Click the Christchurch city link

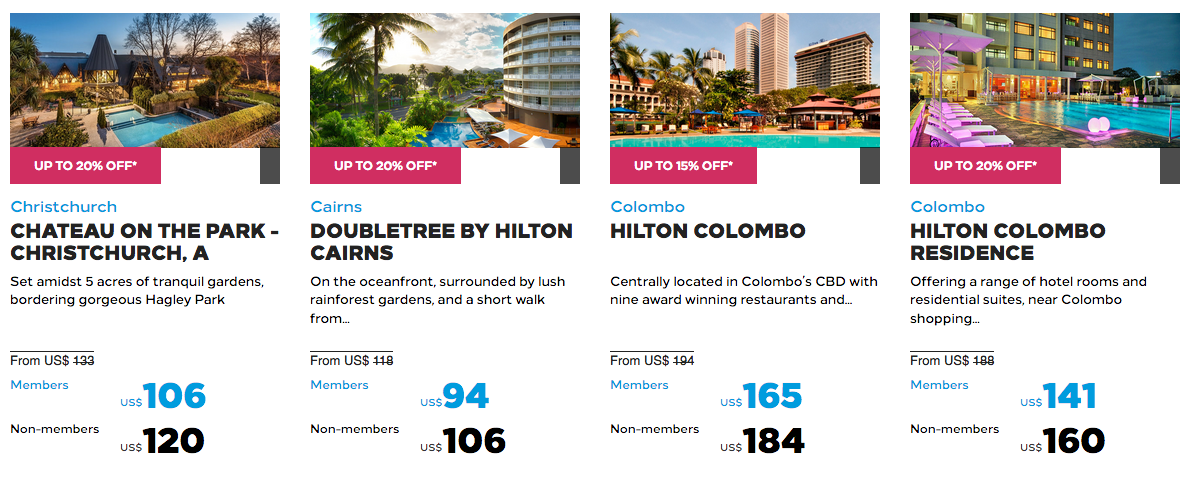64,207
